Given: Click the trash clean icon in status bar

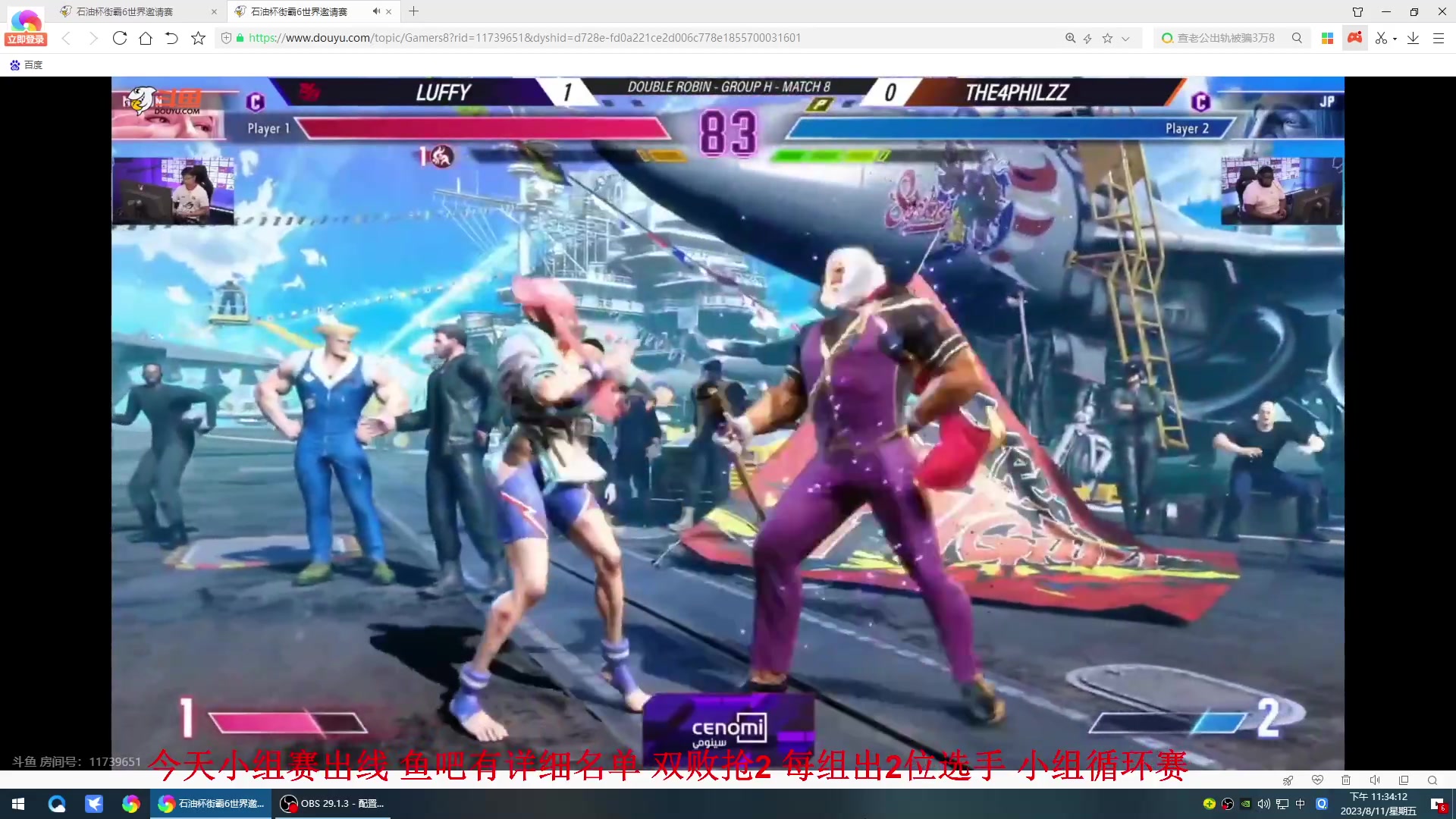Looking at the screenshot, I should tap(1346, 780).
